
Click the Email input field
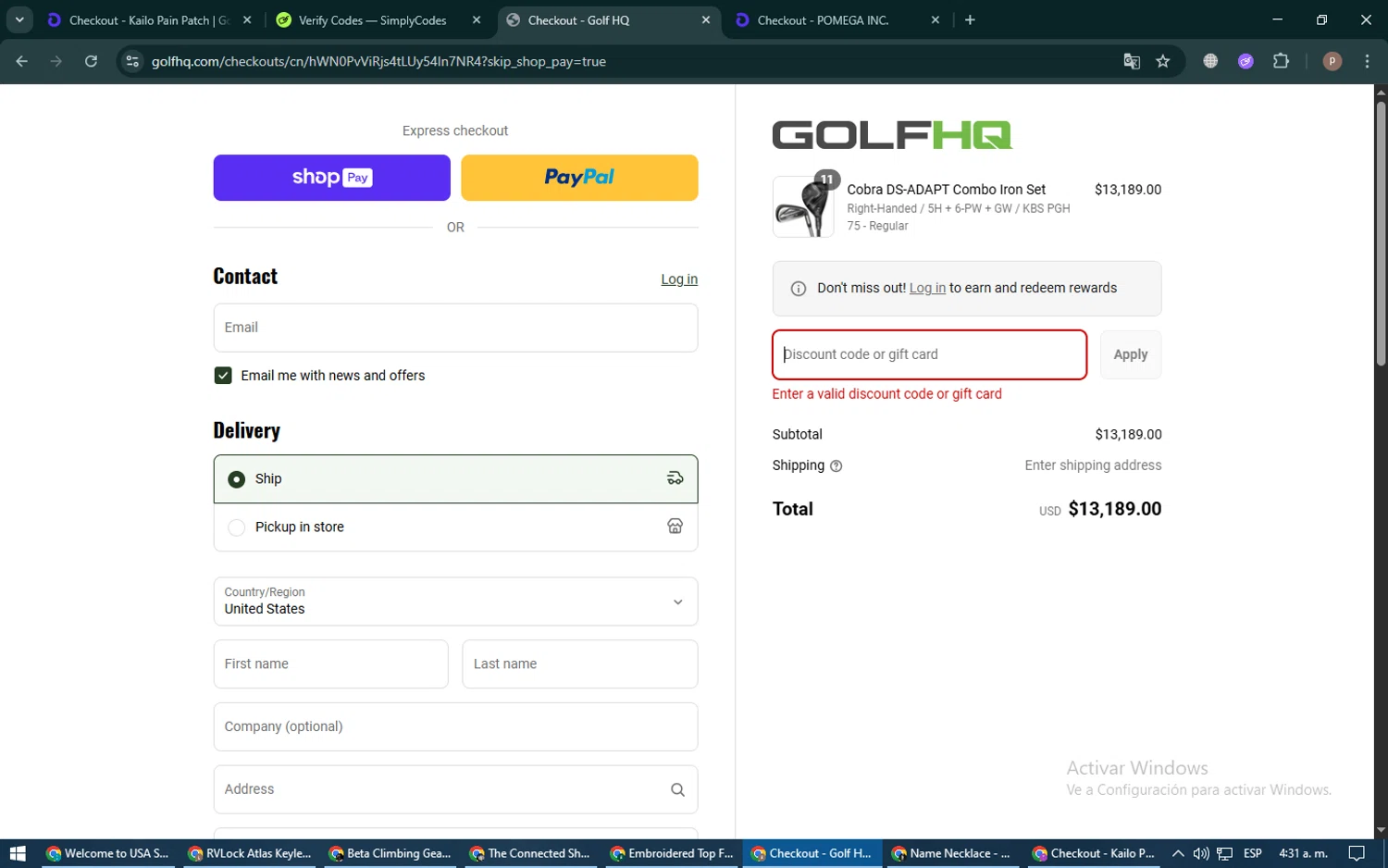(455, 328)
